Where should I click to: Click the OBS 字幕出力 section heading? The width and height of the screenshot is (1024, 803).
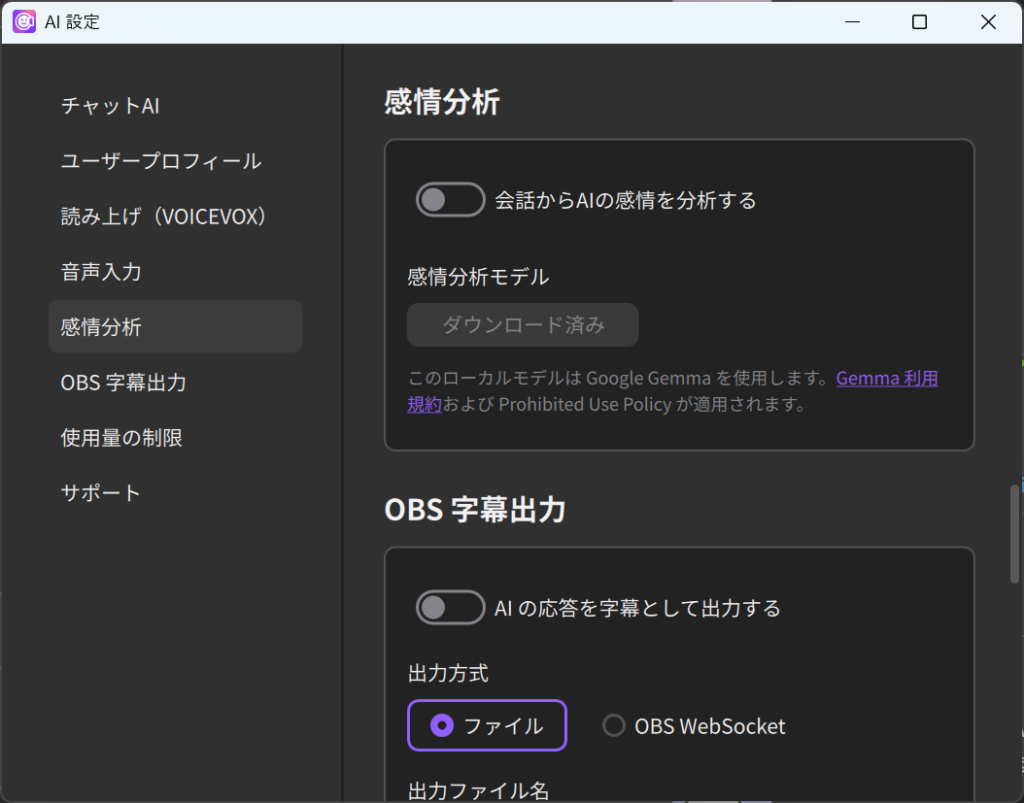pos(475,509)
